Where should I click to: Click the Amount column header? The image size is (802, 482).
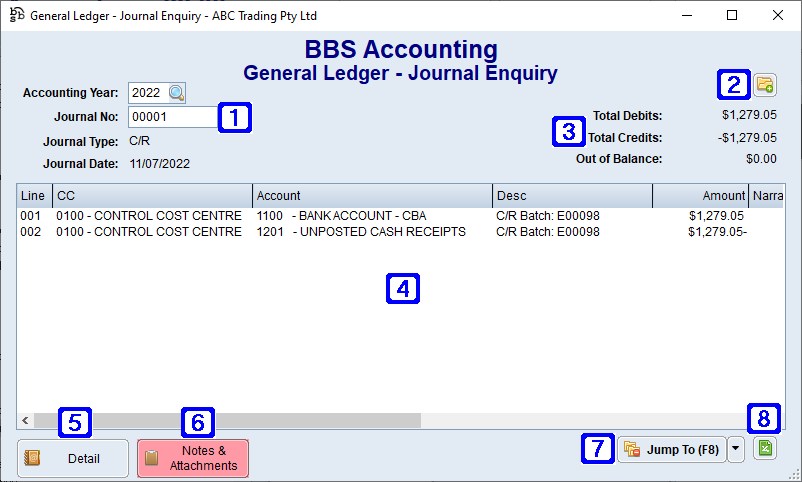pos(701,196)
